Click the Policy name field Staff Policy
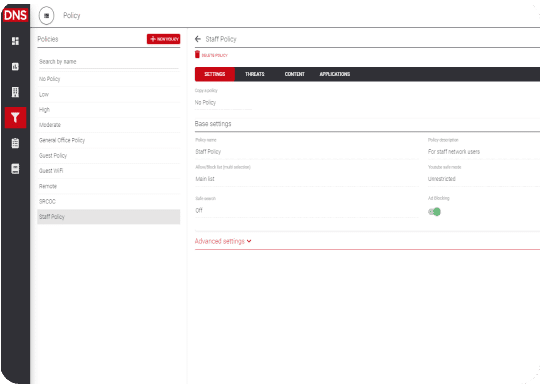The height and width of the screenshot is (384, 540). pyautogui.click(x=307, y=152)
